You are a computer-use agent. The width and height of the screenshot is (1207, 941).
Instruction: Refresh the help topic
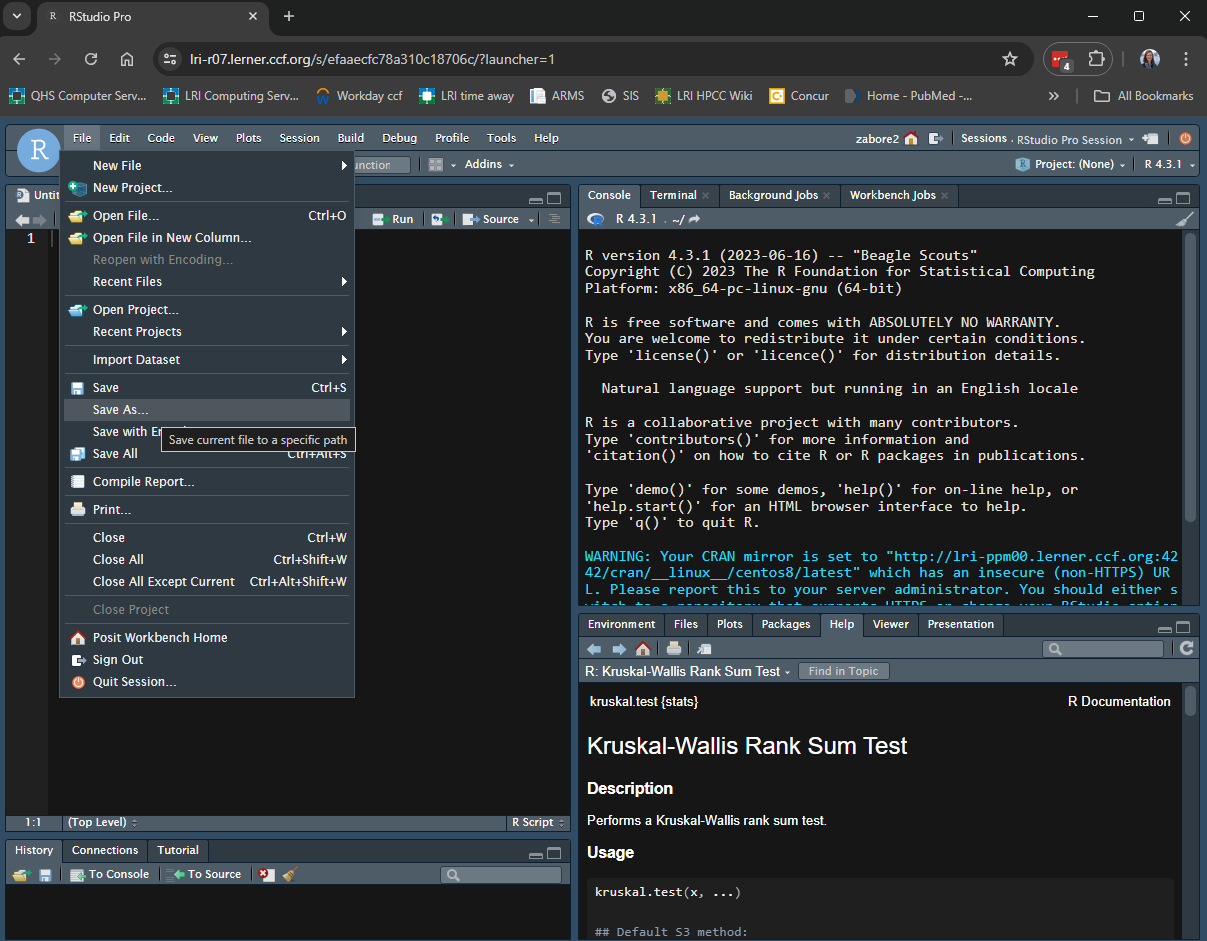tap(1187, 649)
